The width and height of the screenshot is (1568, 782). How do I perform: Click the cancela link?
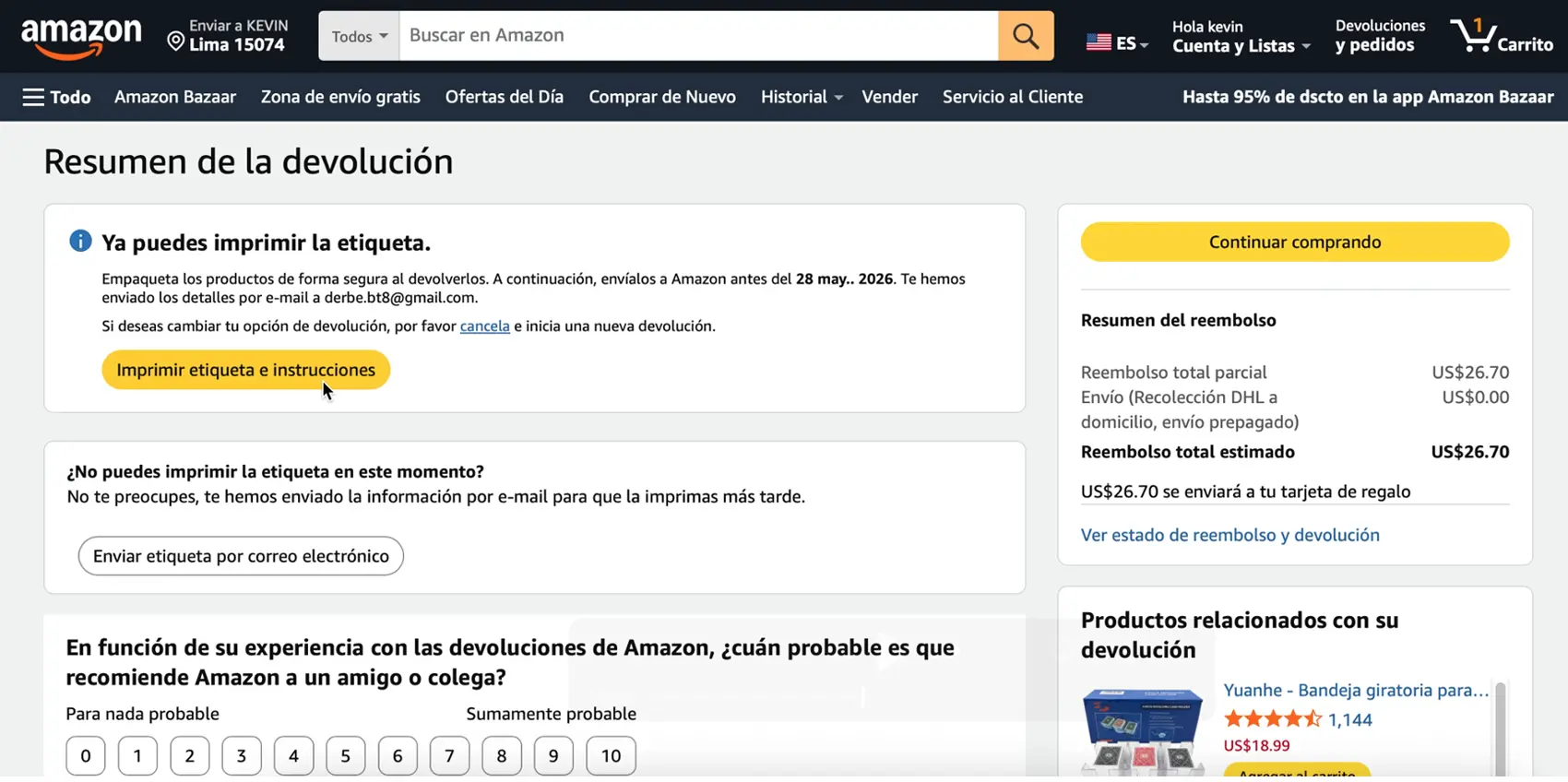485,326
